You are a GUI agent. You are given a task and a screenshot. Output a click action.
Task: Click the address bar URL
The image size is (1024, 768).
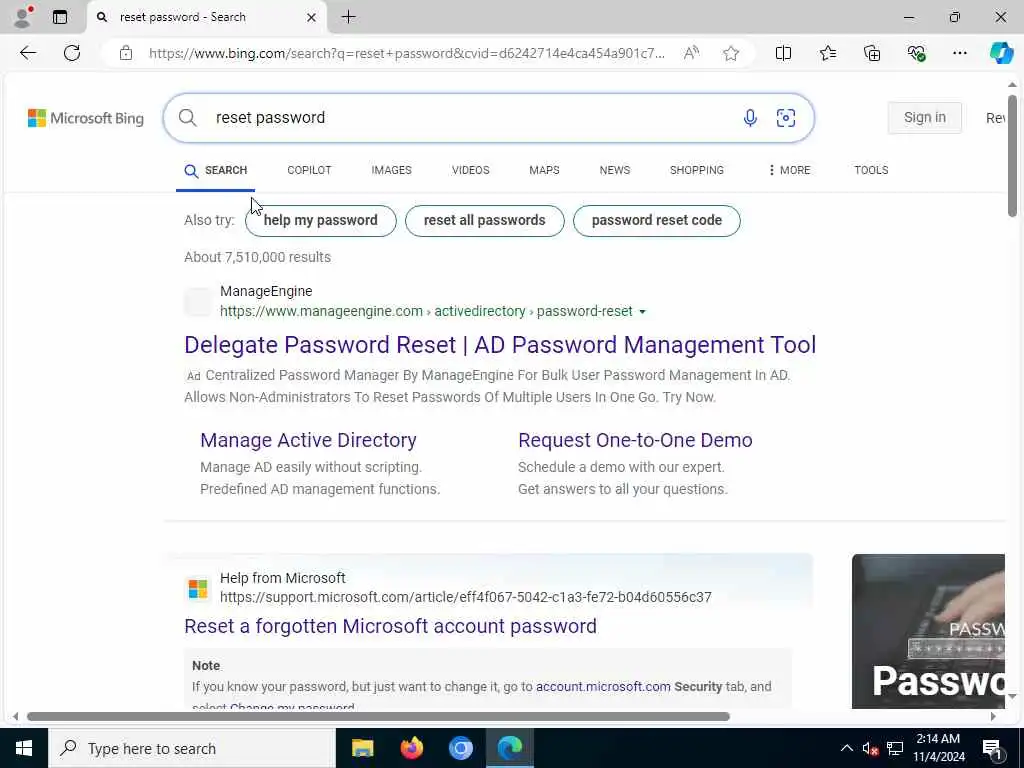click(407, 54)
